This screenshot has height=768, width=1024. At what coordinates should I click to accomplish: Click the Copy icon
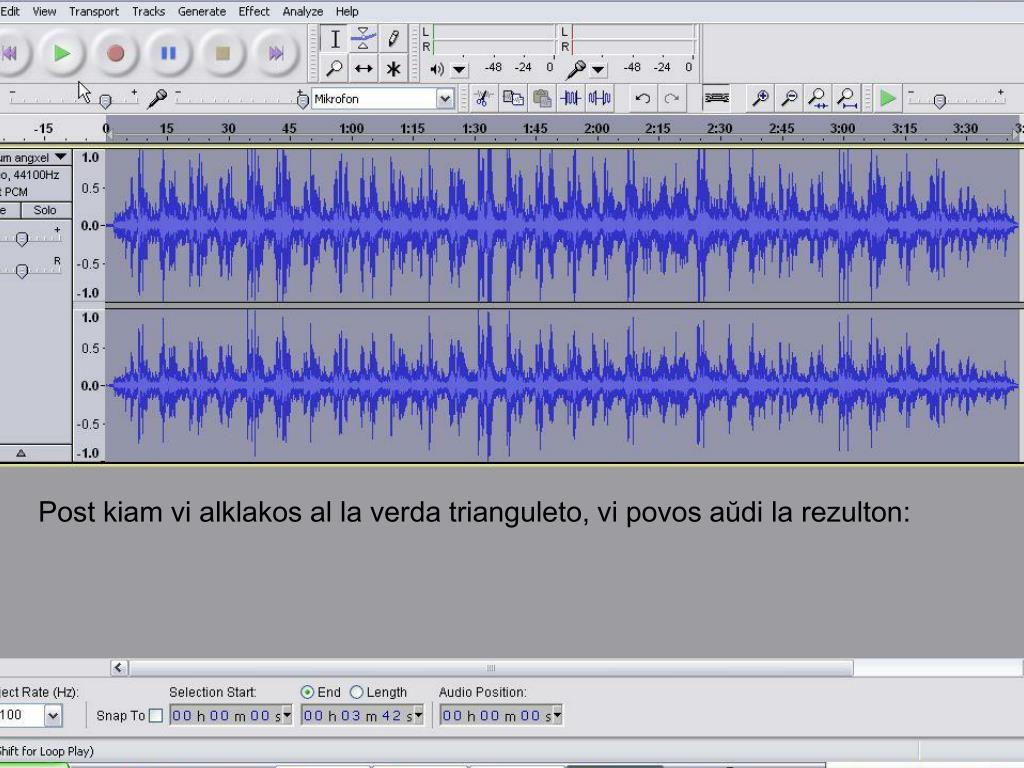click(513, 99)
